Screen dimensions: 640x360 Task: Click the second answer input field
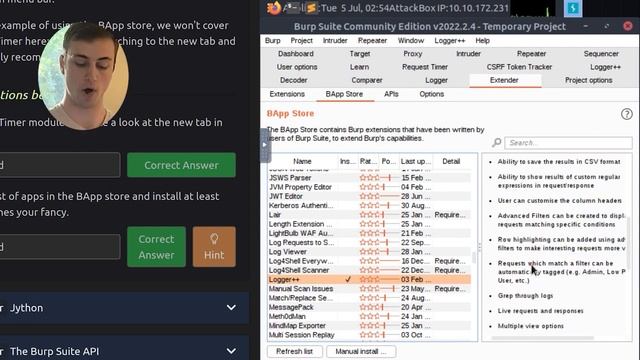click(60, 247)
